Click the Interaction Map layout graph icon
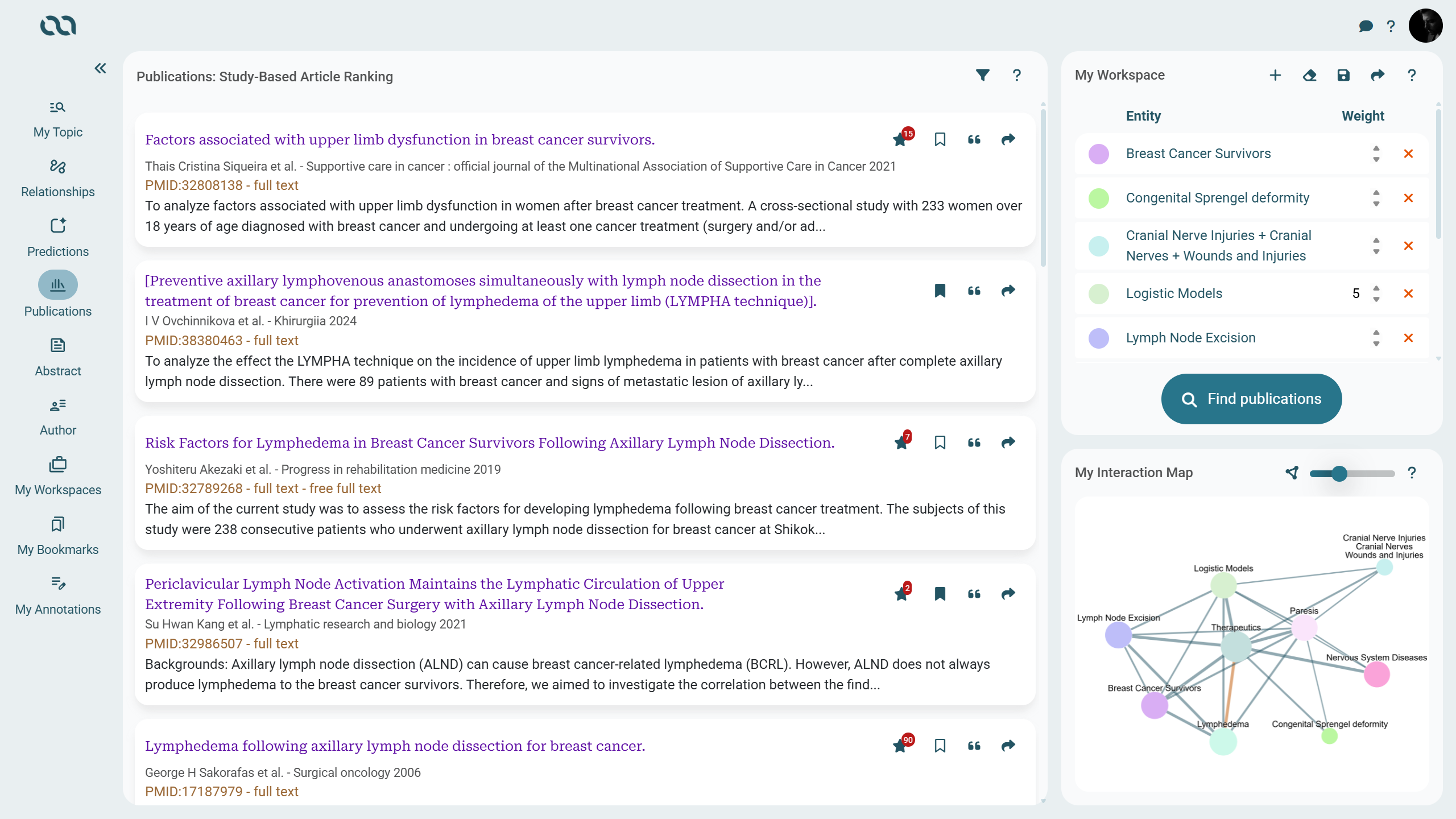Image resolution: width=1456 pixels, height=819 pixels. pyautogui.click(x=1292, y=473)
